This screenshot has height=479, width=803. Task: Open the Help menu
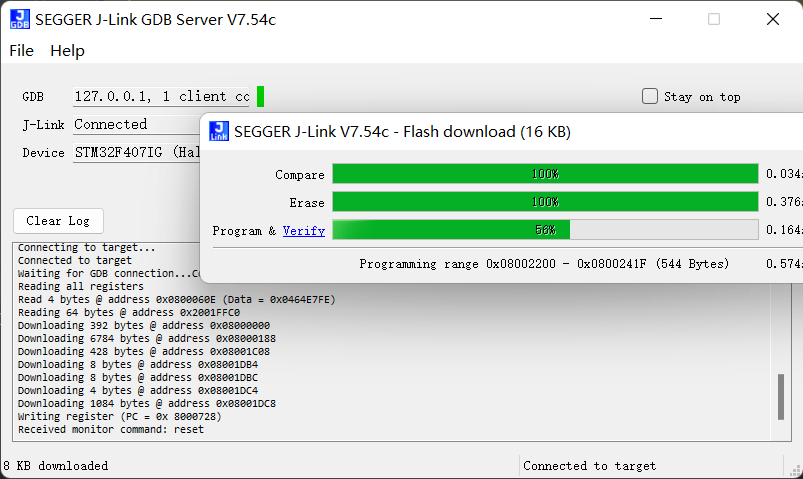point(67,50)
